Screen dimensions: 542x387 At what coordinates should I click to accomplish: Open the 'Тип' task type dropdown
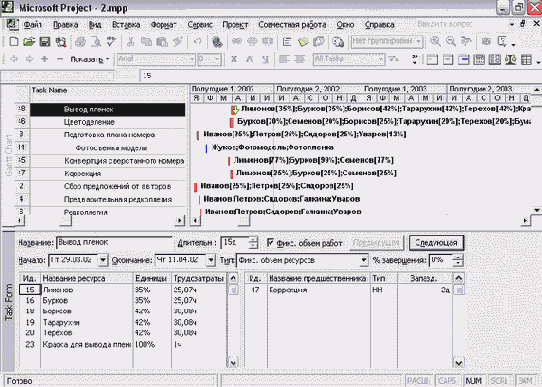[x=364, y=260]
